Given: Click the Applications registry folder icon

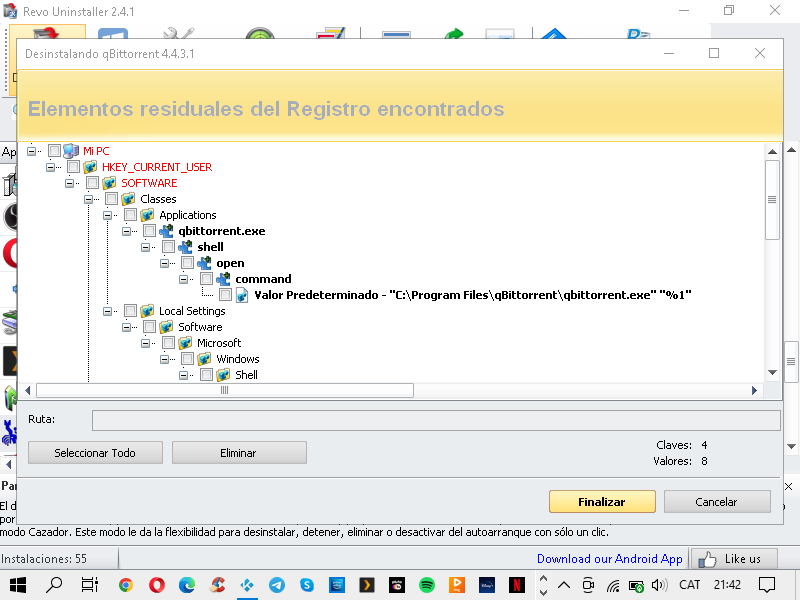Looking at the screenshot, I should [x=147, y=215].
